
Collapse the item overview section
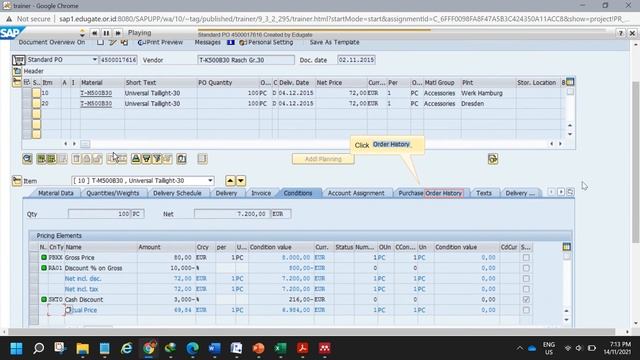[16, 82]
